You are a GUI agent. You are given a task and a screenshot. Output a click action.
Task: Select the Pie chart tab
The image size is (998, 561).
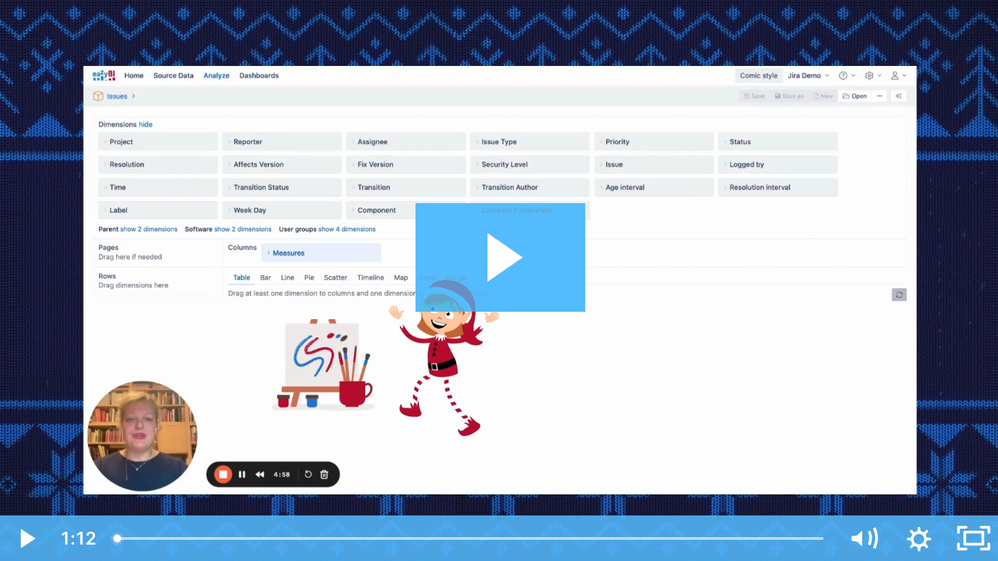(x=309, y=278)
